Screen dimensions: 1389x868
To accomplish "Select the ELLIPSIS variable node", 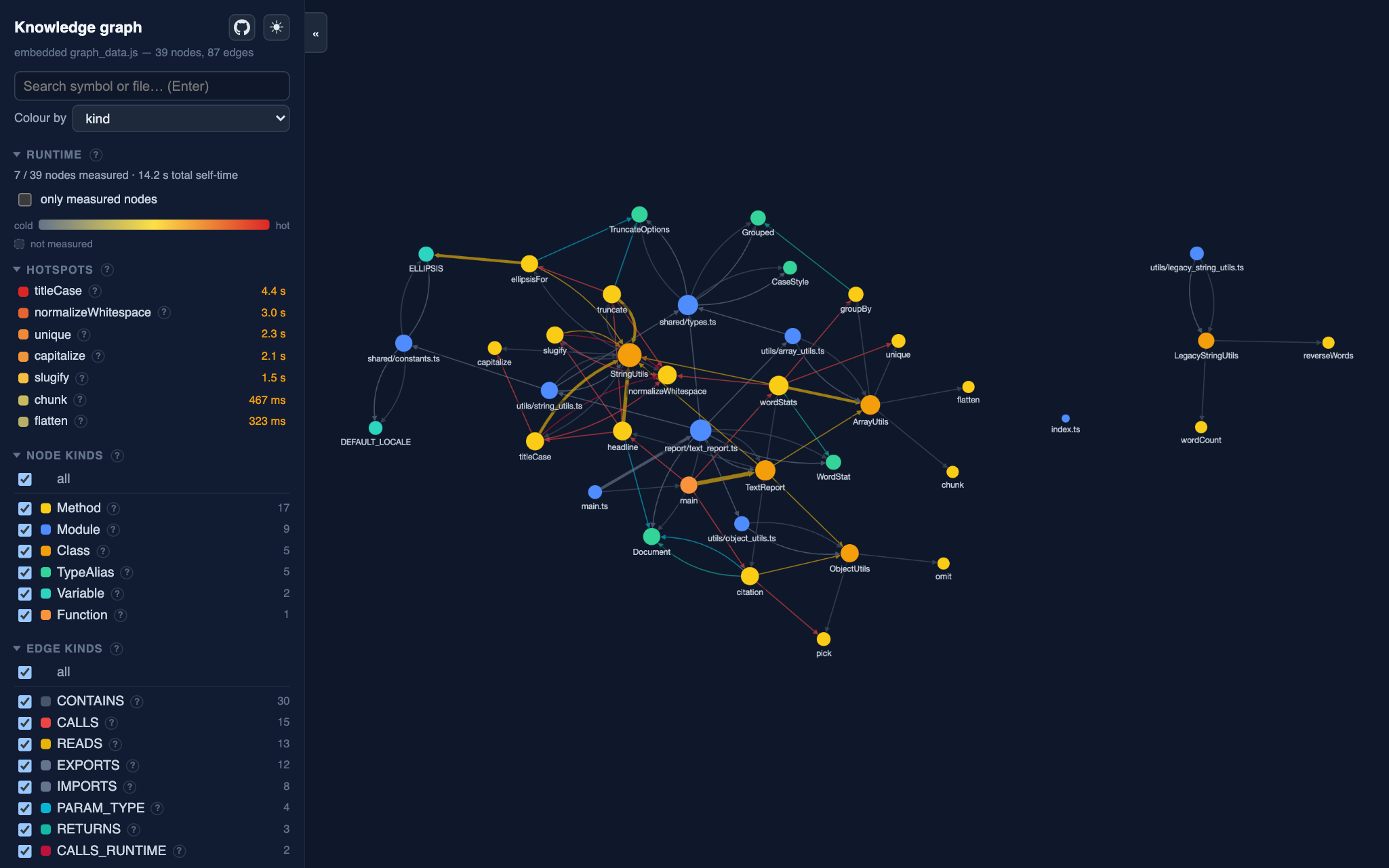I will point(426,254).
